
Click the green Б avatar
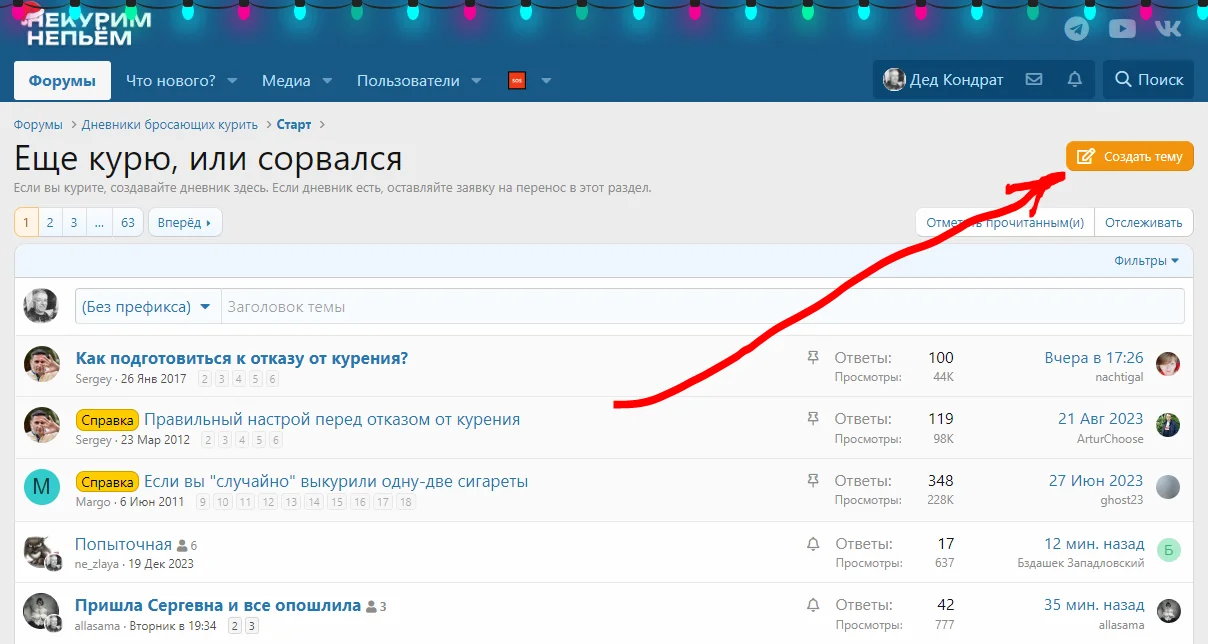1168,549
